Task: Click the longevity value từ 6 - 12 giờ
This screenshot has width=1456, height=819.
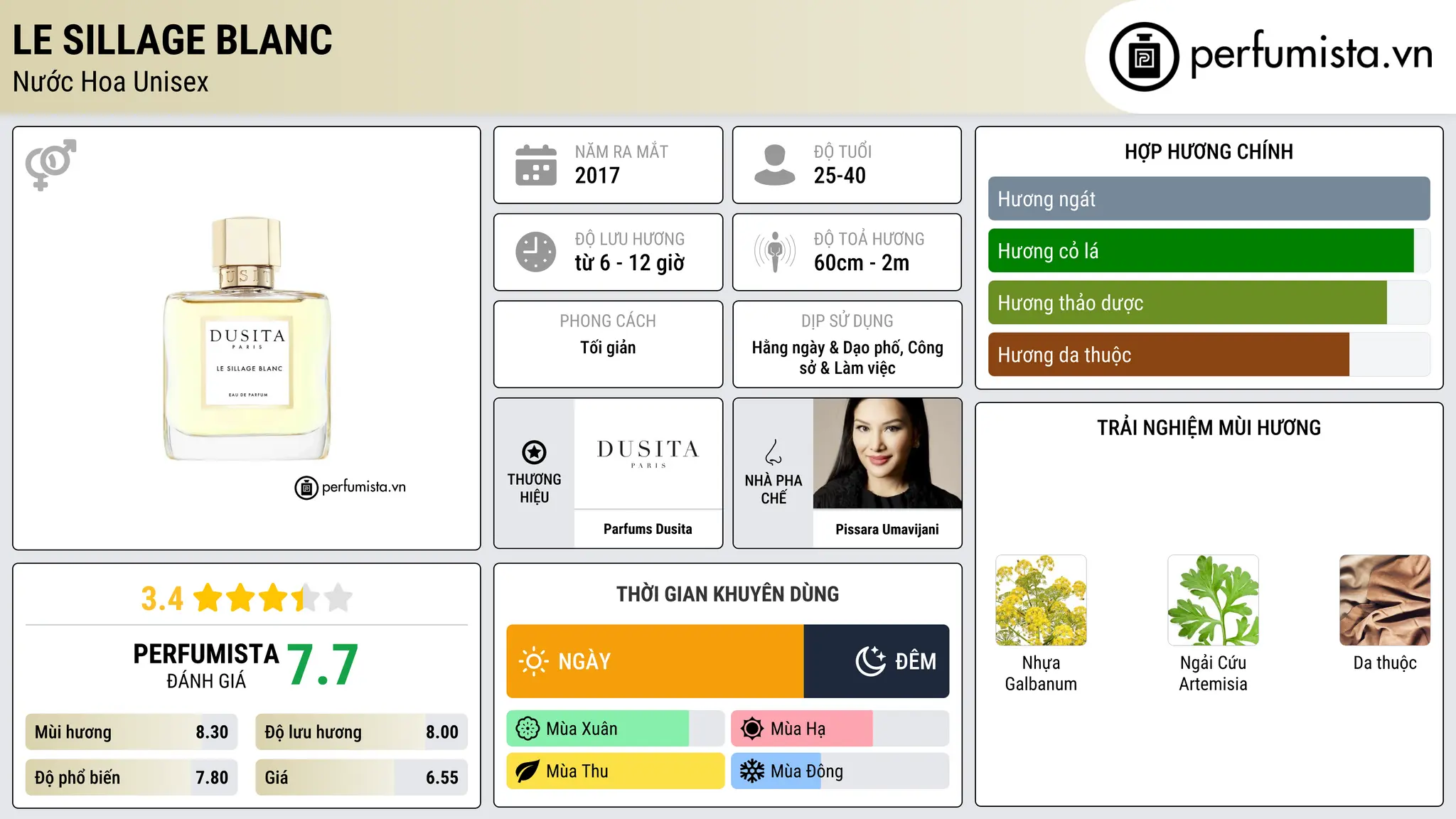Action: (630, 263)
